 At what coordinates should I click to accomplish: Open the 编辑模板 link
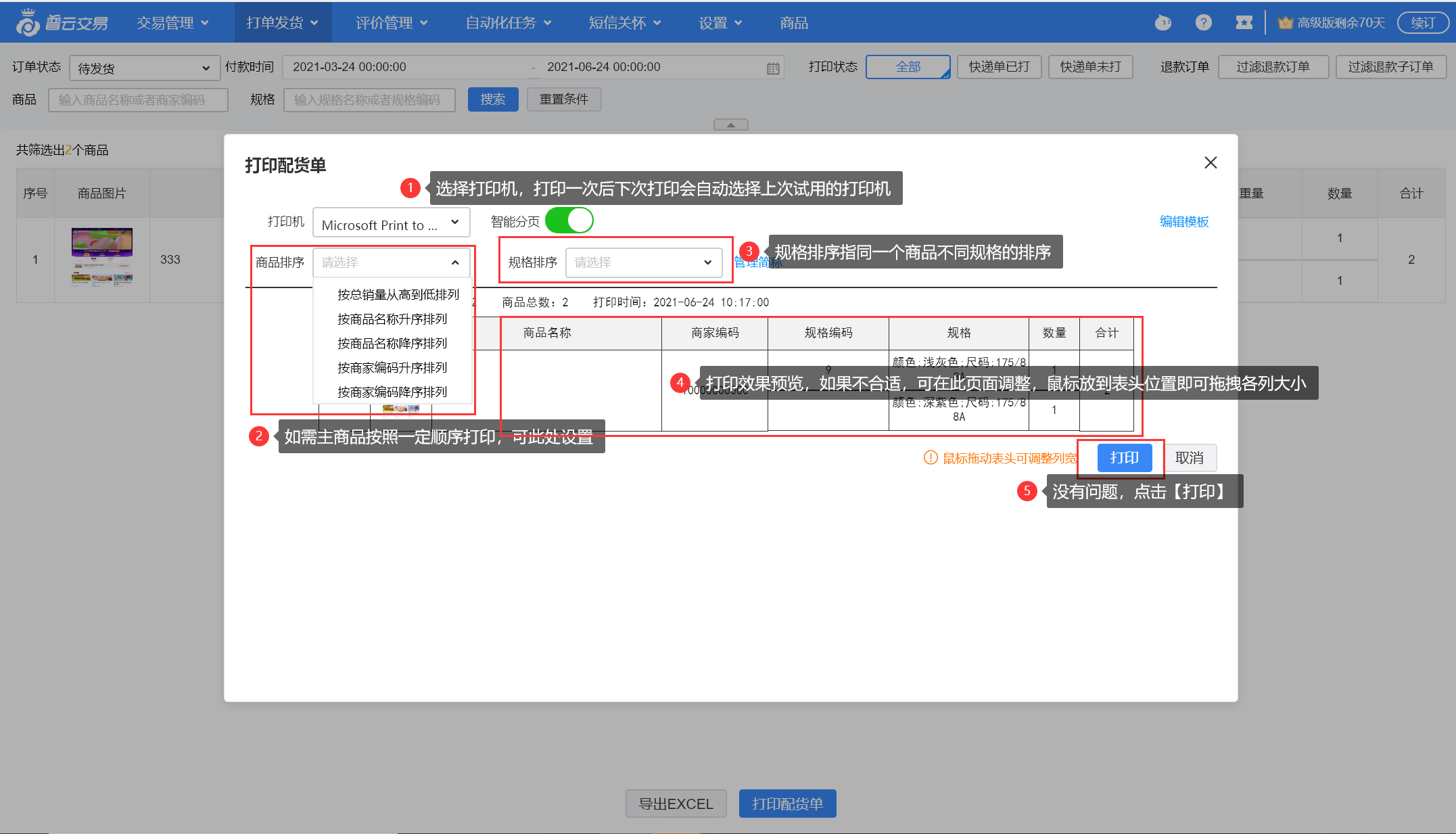click(x=1183, y=222)
